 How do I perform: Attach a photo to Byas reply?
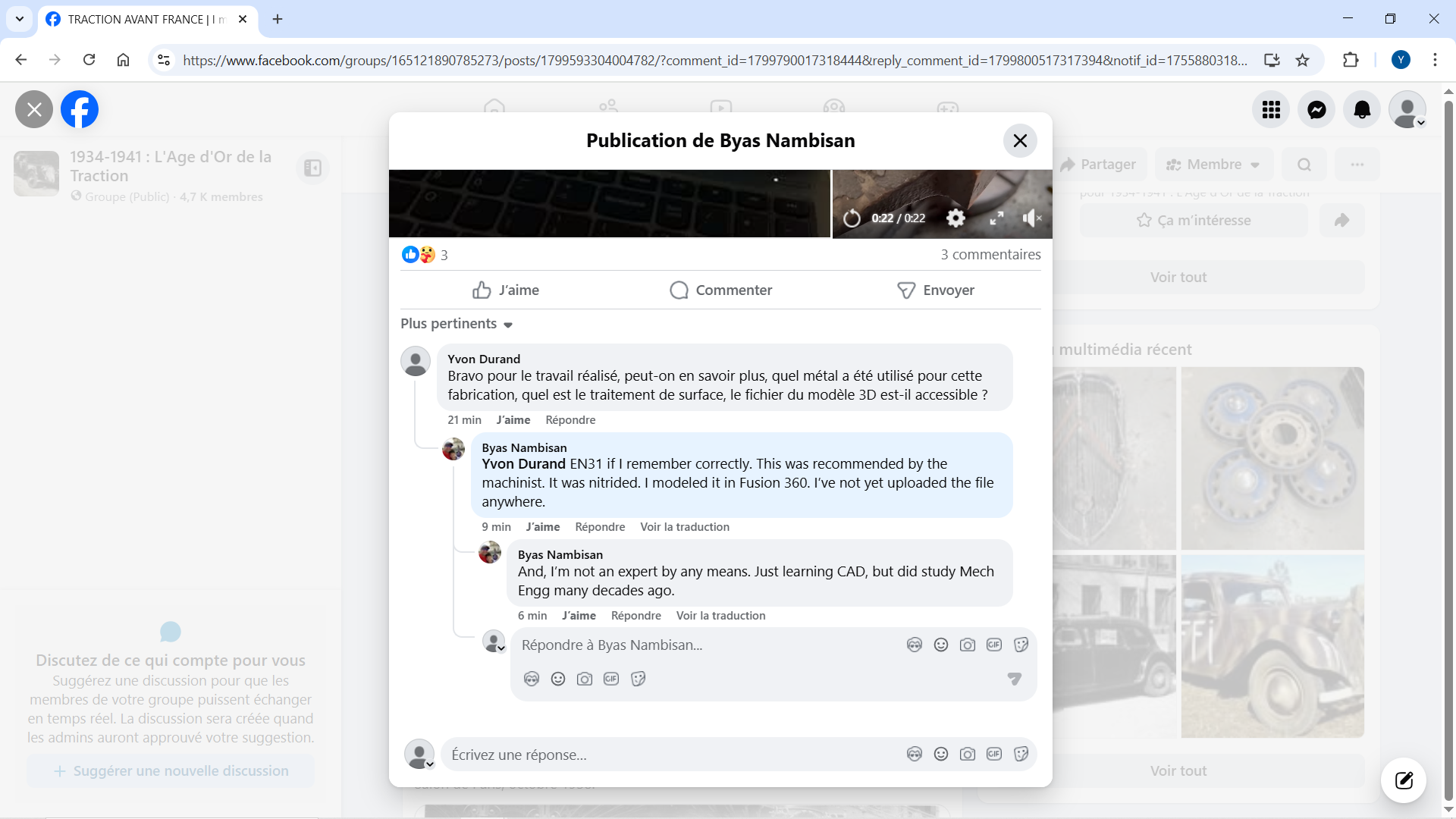pos(967,645)
